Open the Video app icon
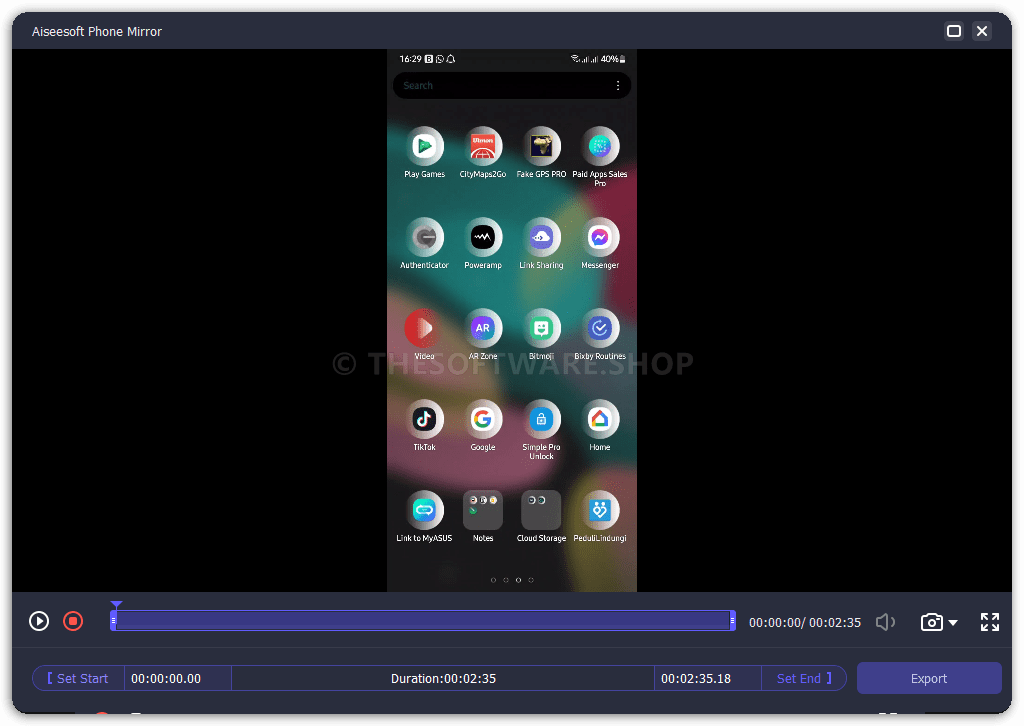Screen dimensions: 1024x726 click(424, 328)
